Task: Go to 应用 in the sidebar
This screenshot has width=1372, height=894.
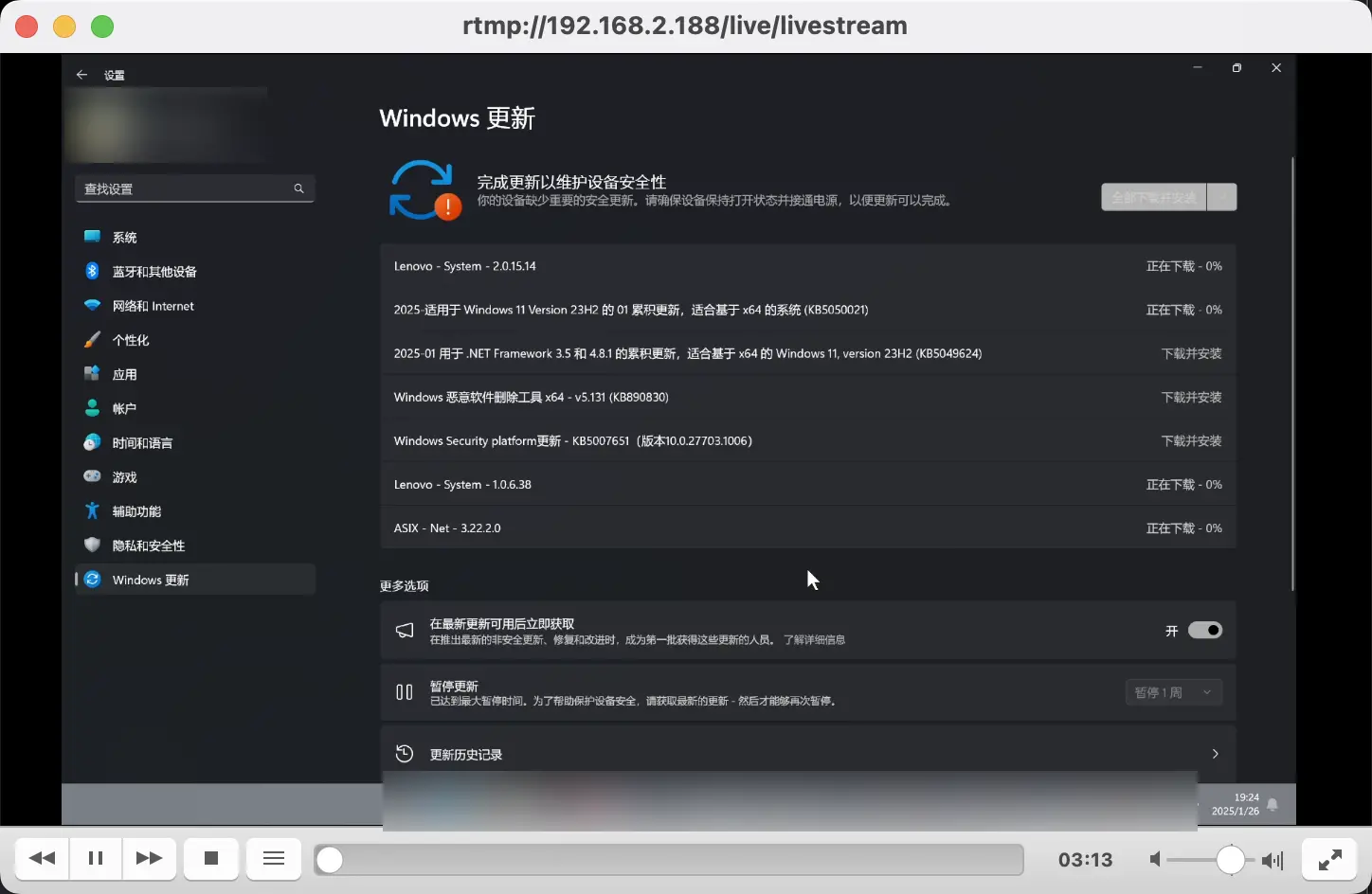Action: (194, 374)
